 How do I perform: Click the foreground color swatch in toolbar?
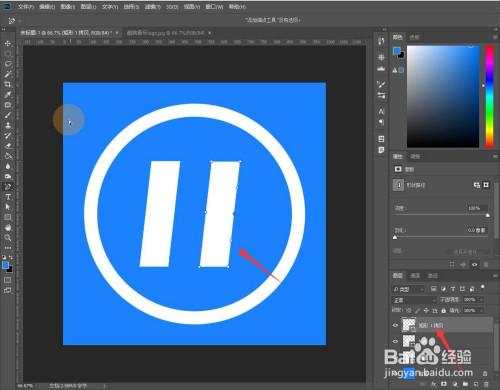[5, 265]
